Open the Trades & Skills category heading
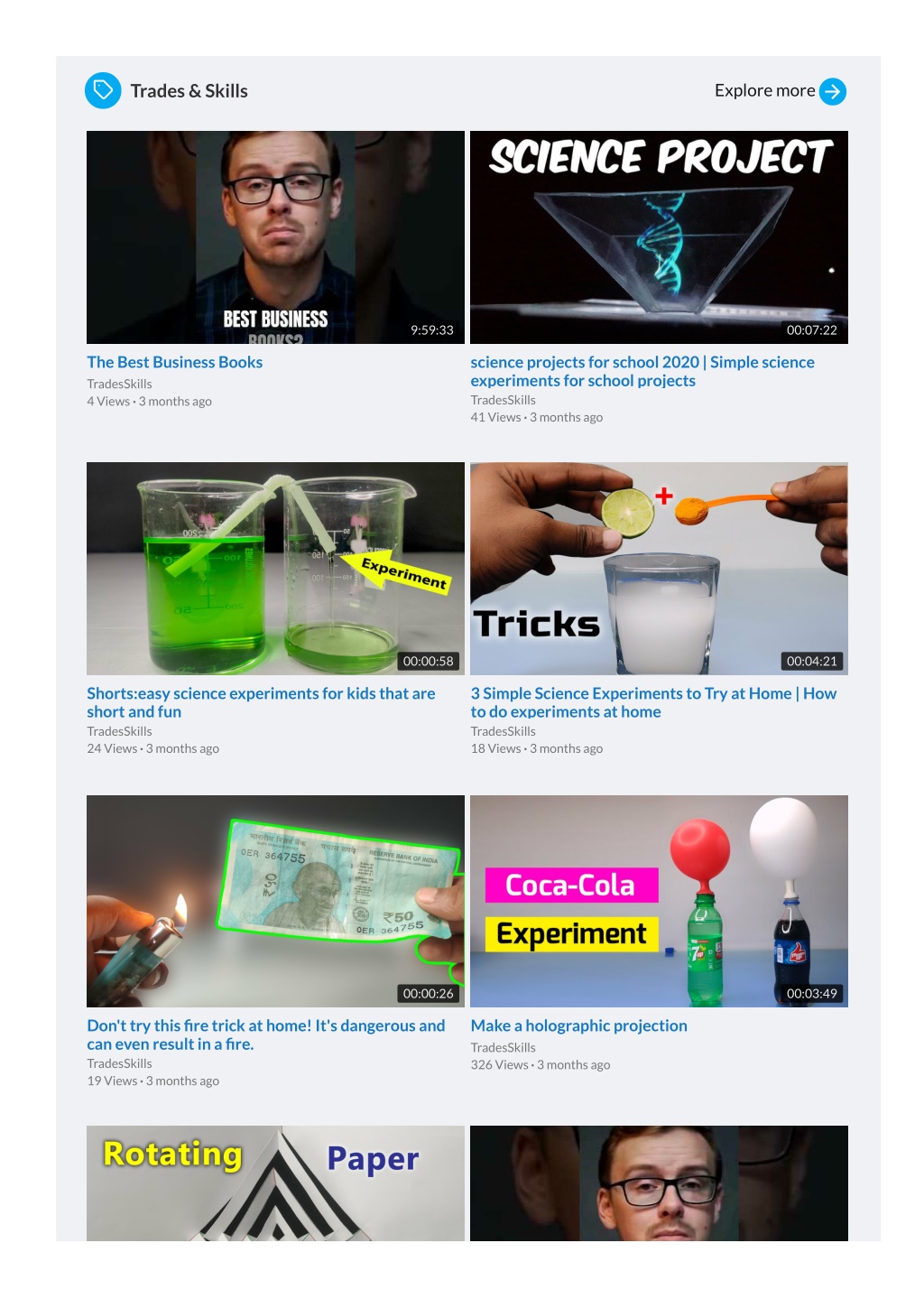This screenshot has width=924, height=1308. click(189, 91)
